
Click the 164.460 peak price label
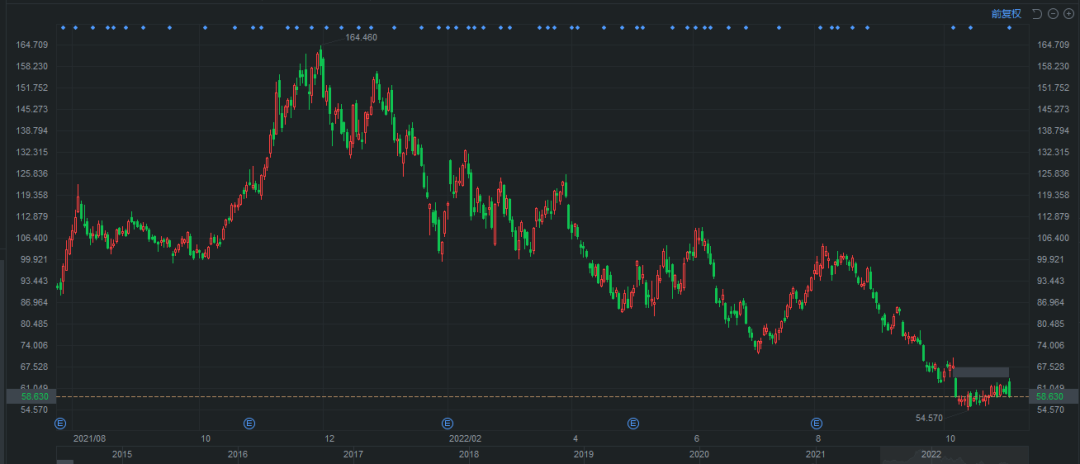361,37
